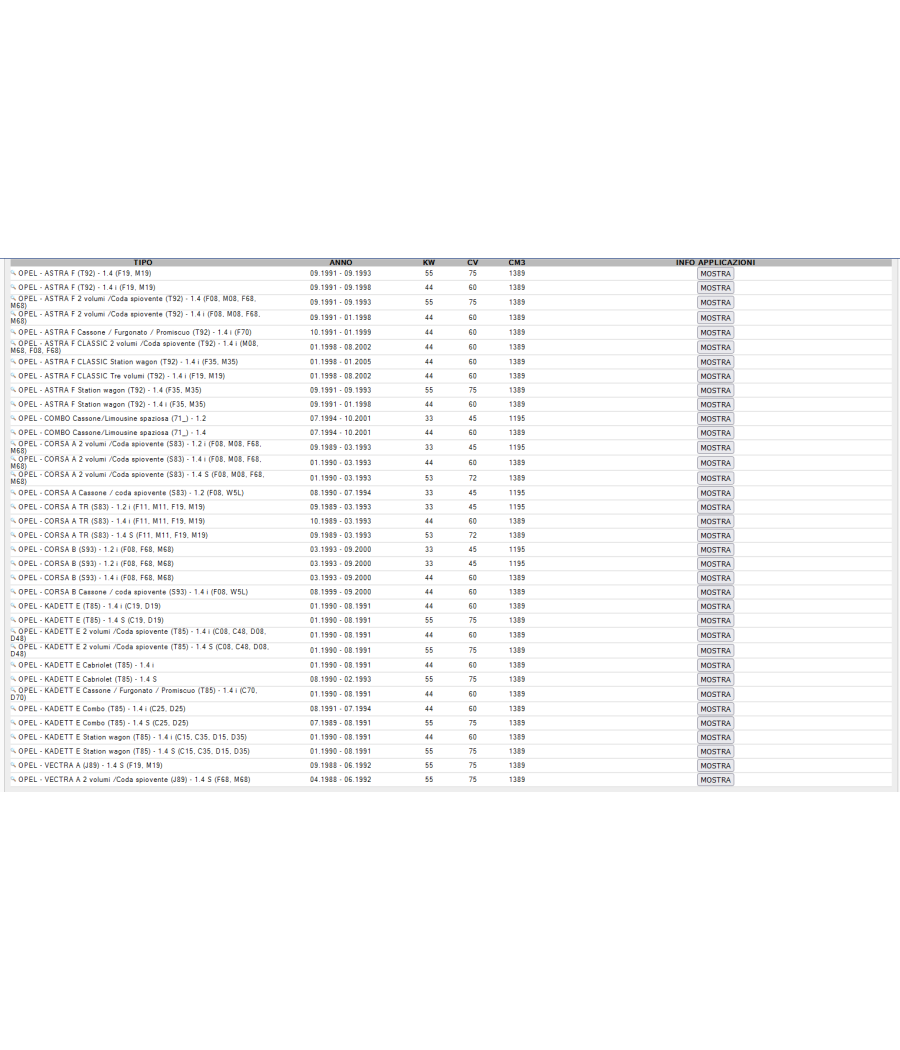Screen dimensions: 900x1050
Task: Open magnifier icon for KADETT E Cabriolet 1.4 S
Action: point(13,679)
